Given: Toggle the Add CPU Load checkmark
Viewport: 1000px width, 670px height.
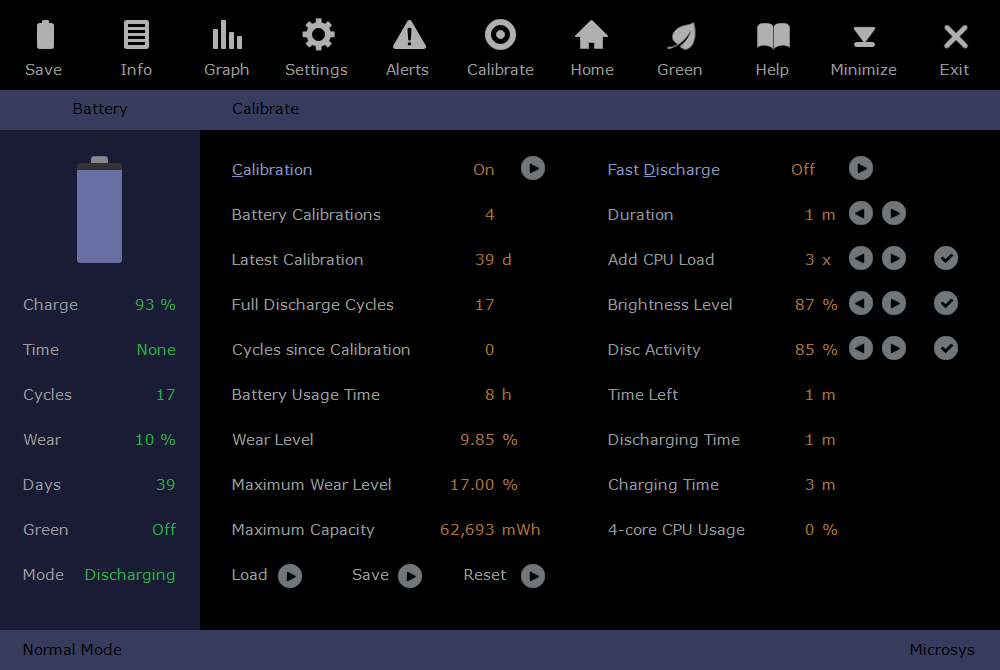Looking at the screenshot, I should [946, 258].
